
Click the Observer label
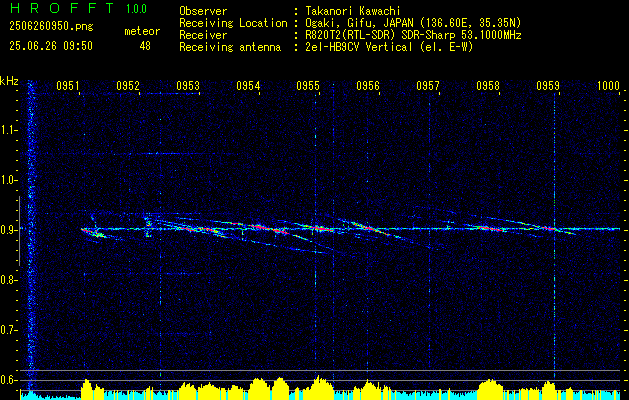point(203,11)
